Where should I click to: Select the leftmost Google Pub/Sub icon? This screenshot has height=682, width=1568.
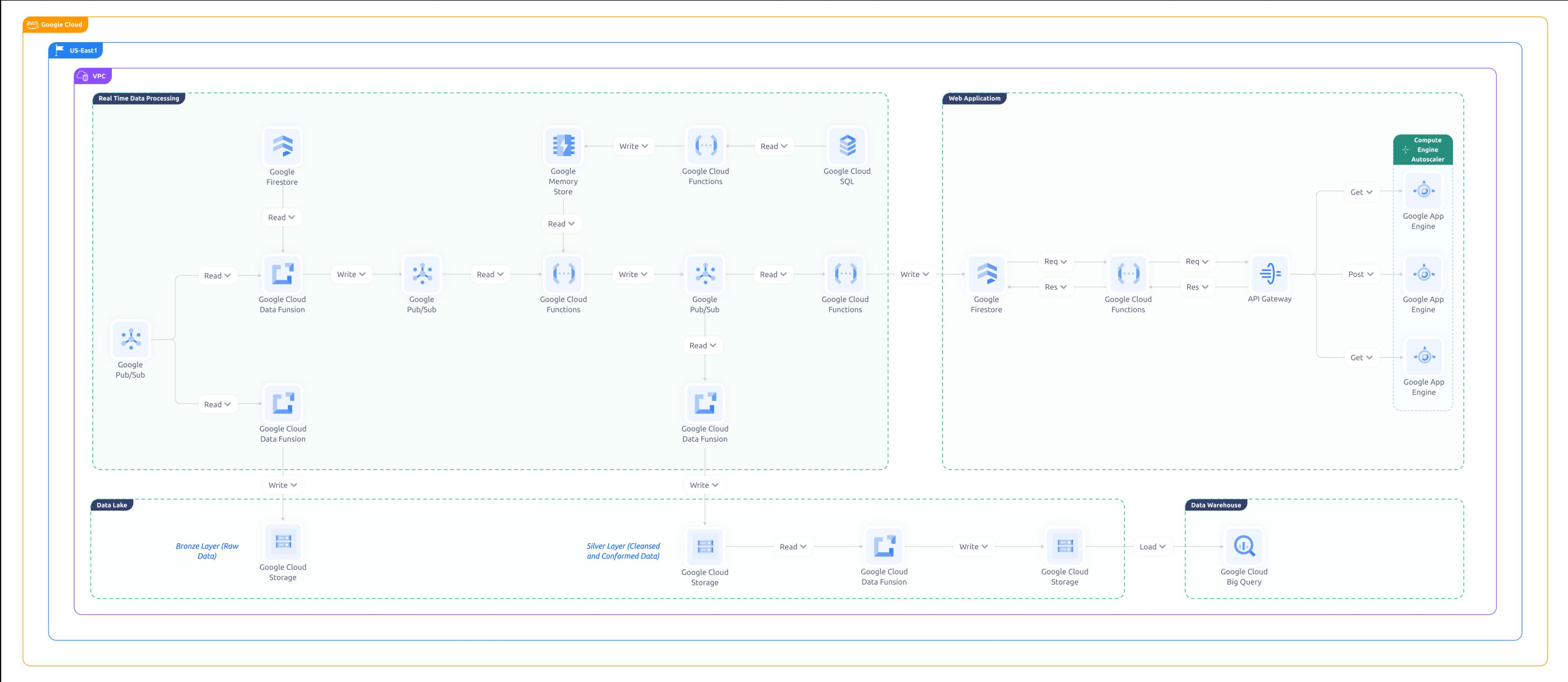point(130,340)
